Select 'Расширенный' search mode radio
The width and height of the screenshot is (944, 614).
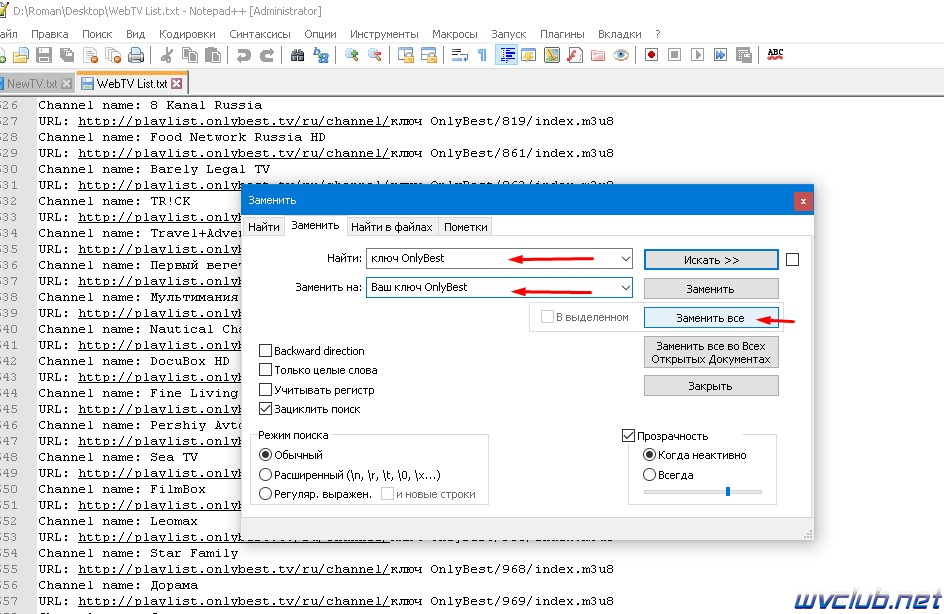[265, 474]
